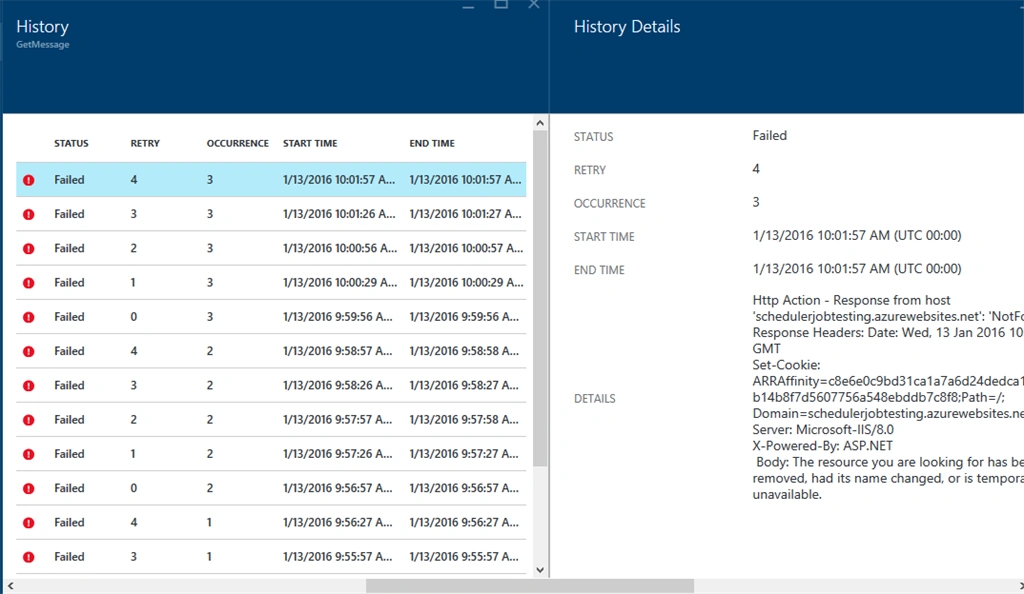
Task: Click the END TIME column header
Action: pos(432,144)
